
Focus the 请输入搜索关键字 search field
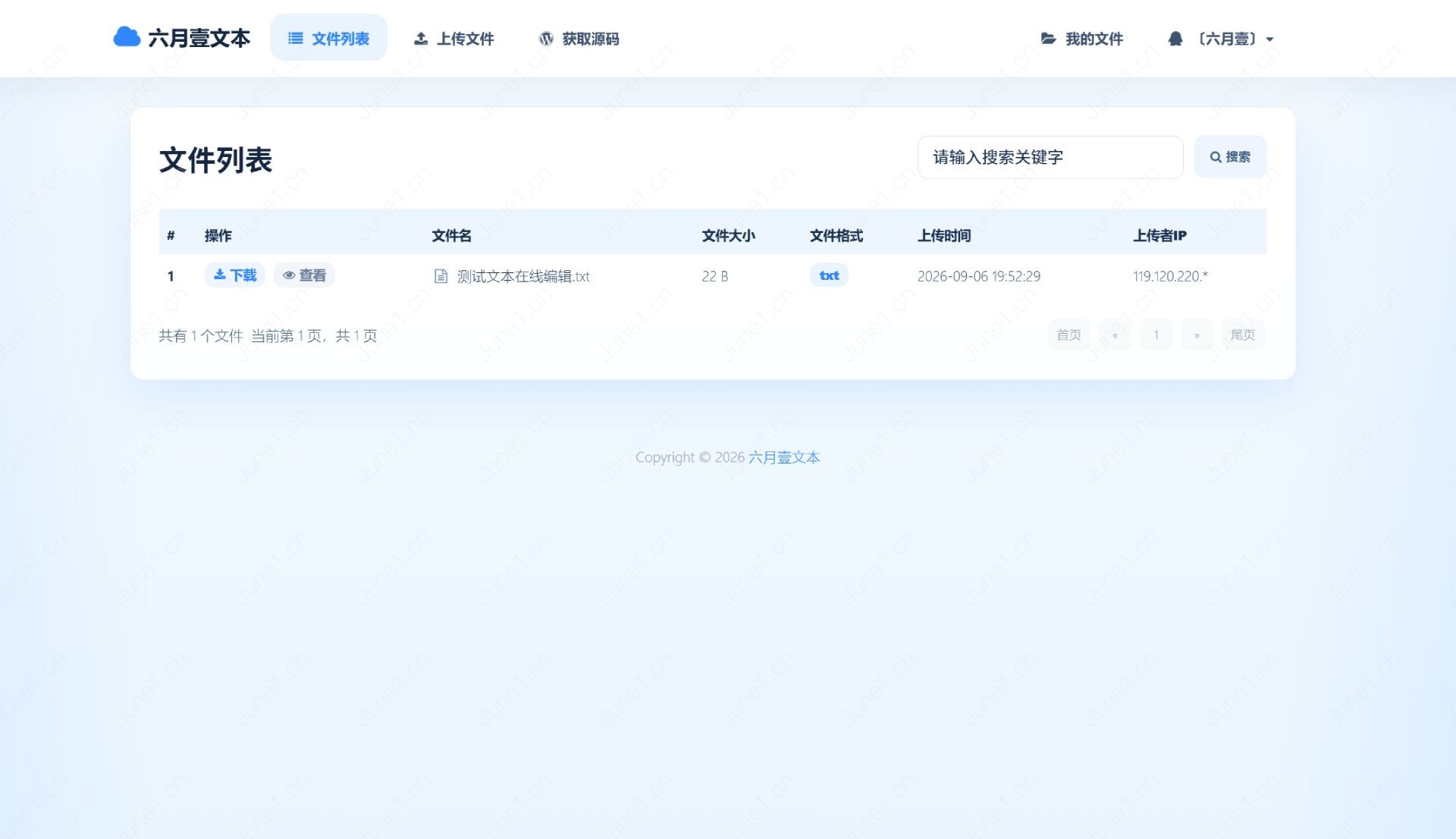1050,157
